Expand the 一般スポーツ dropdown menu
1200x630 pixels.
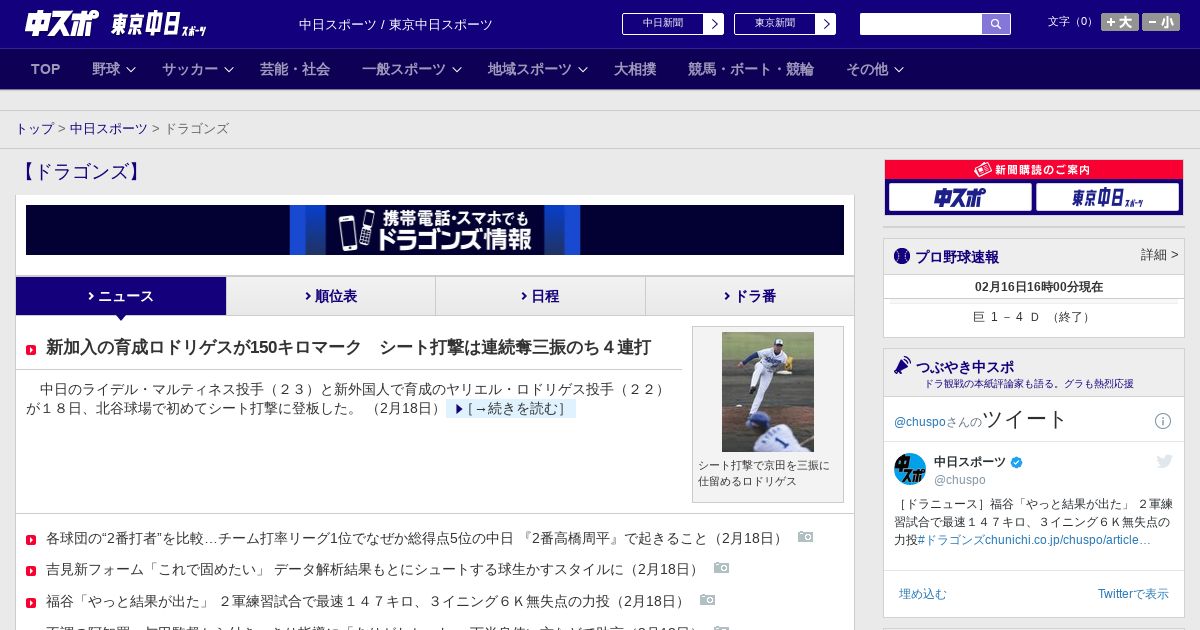[412, 69]
